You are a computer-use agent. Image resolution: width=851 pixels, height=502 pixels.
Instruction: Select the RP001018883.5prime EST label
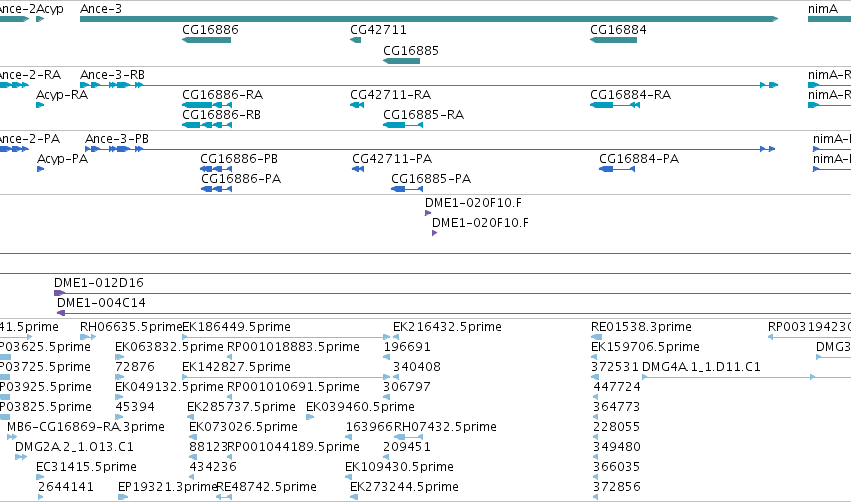pos(294,347)
